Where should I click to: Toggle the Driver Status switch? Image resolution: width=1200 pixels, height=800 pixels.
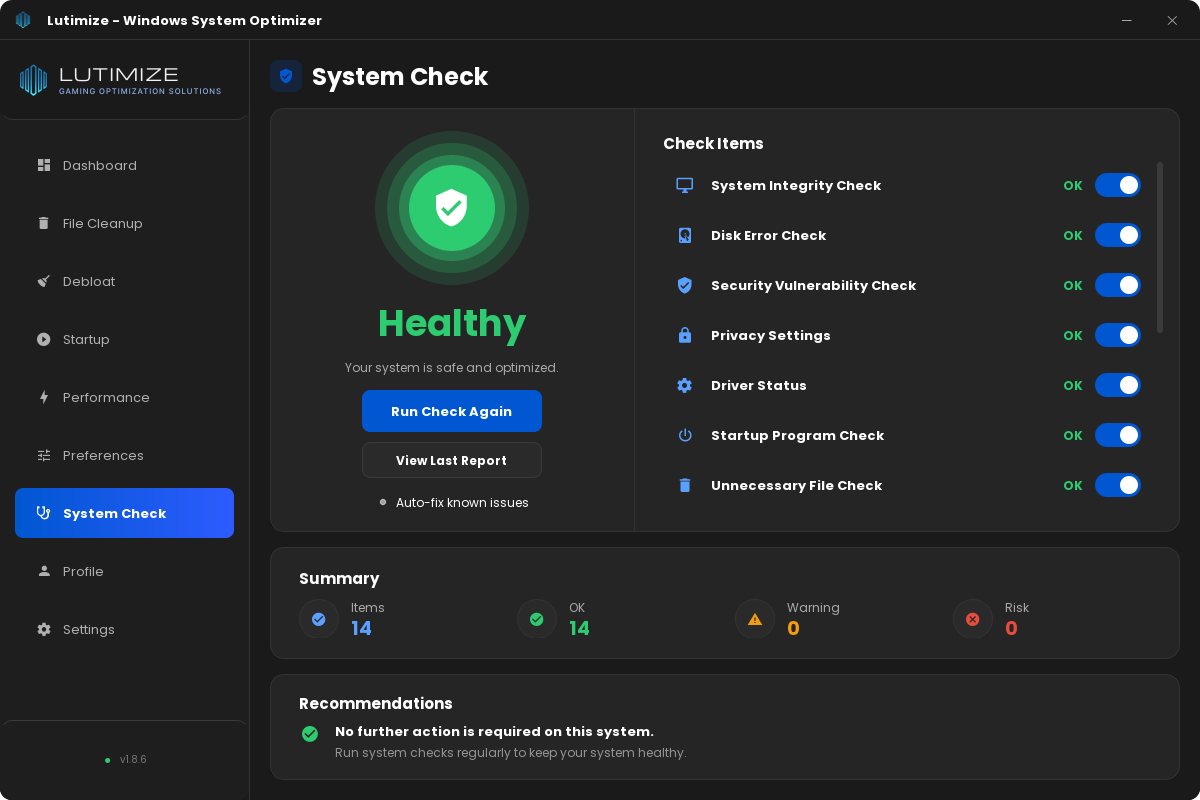click(1118, 385)
